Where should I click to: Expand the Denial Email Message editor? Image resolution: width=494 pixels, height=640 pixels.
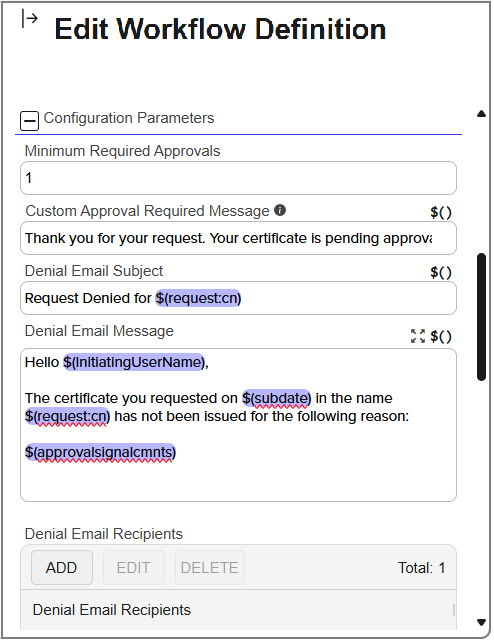click(x=418, y=336)
